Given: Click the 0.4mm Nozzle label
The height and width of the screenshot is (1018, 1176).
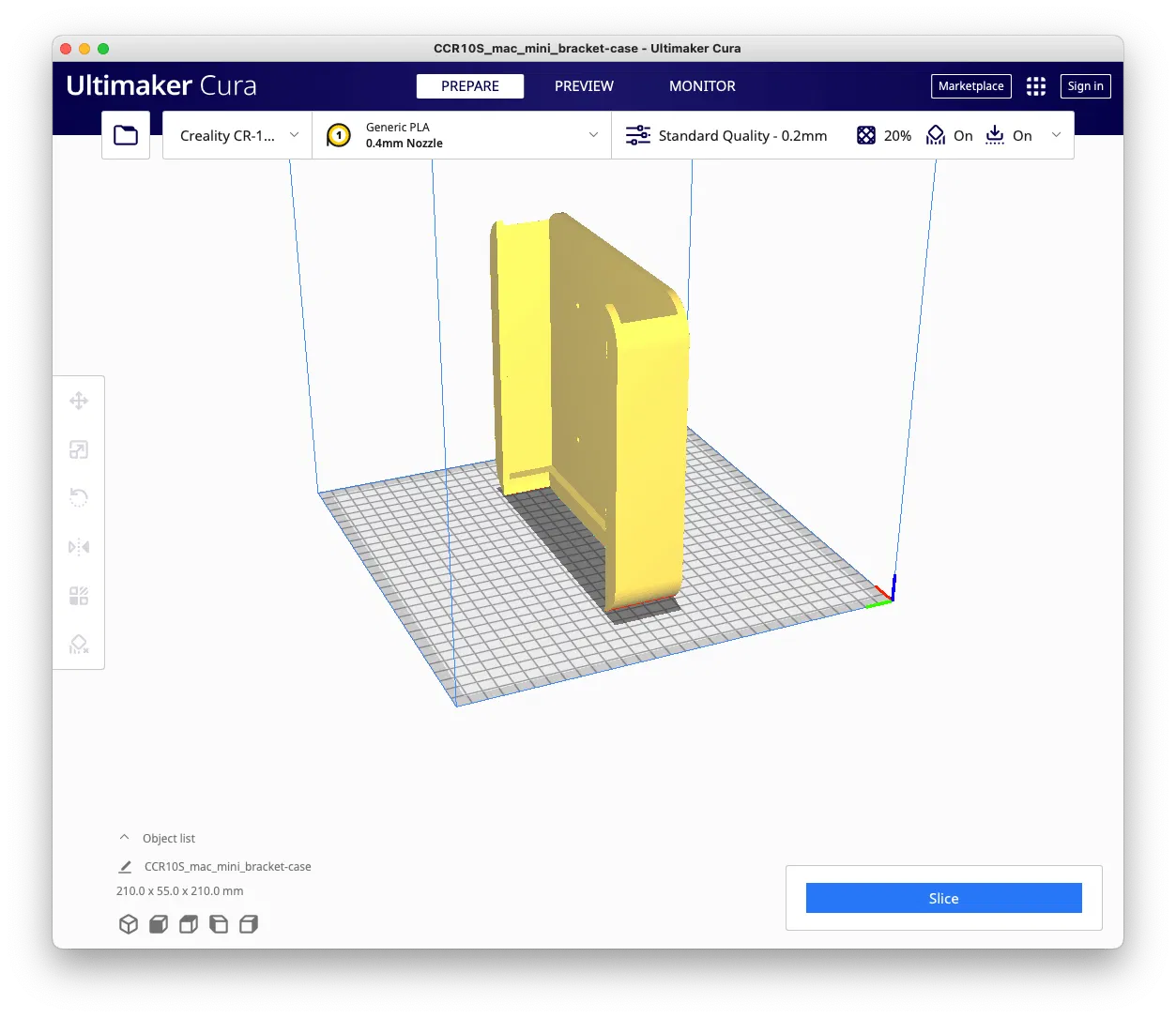Looking at the screenshot, I should (405, 144).
